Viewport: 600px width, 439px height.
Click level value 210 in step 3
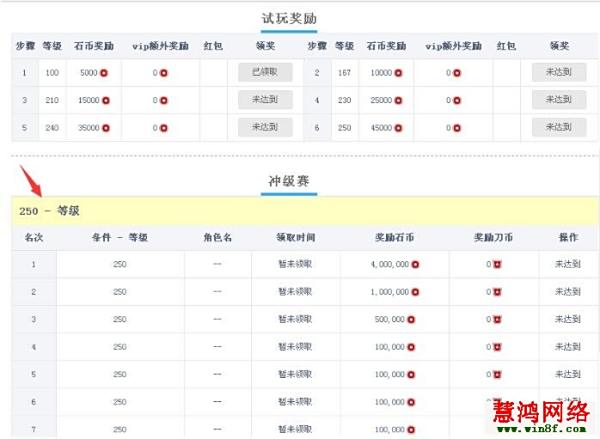(x=52, y=100)
